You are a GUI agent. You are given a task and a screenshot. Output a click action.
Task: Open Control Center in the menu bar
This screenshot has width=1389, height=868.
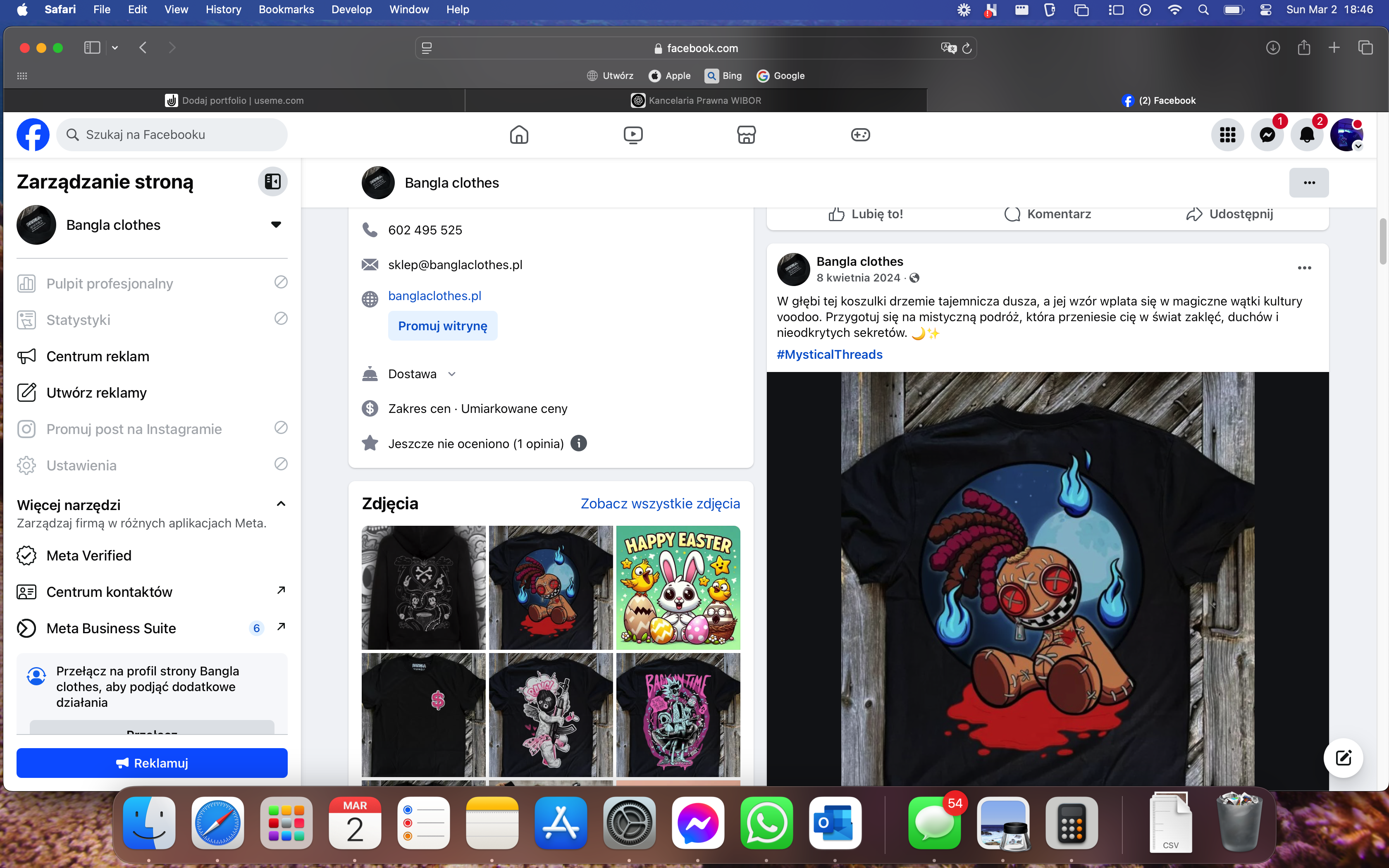(x=1265, y=10)
